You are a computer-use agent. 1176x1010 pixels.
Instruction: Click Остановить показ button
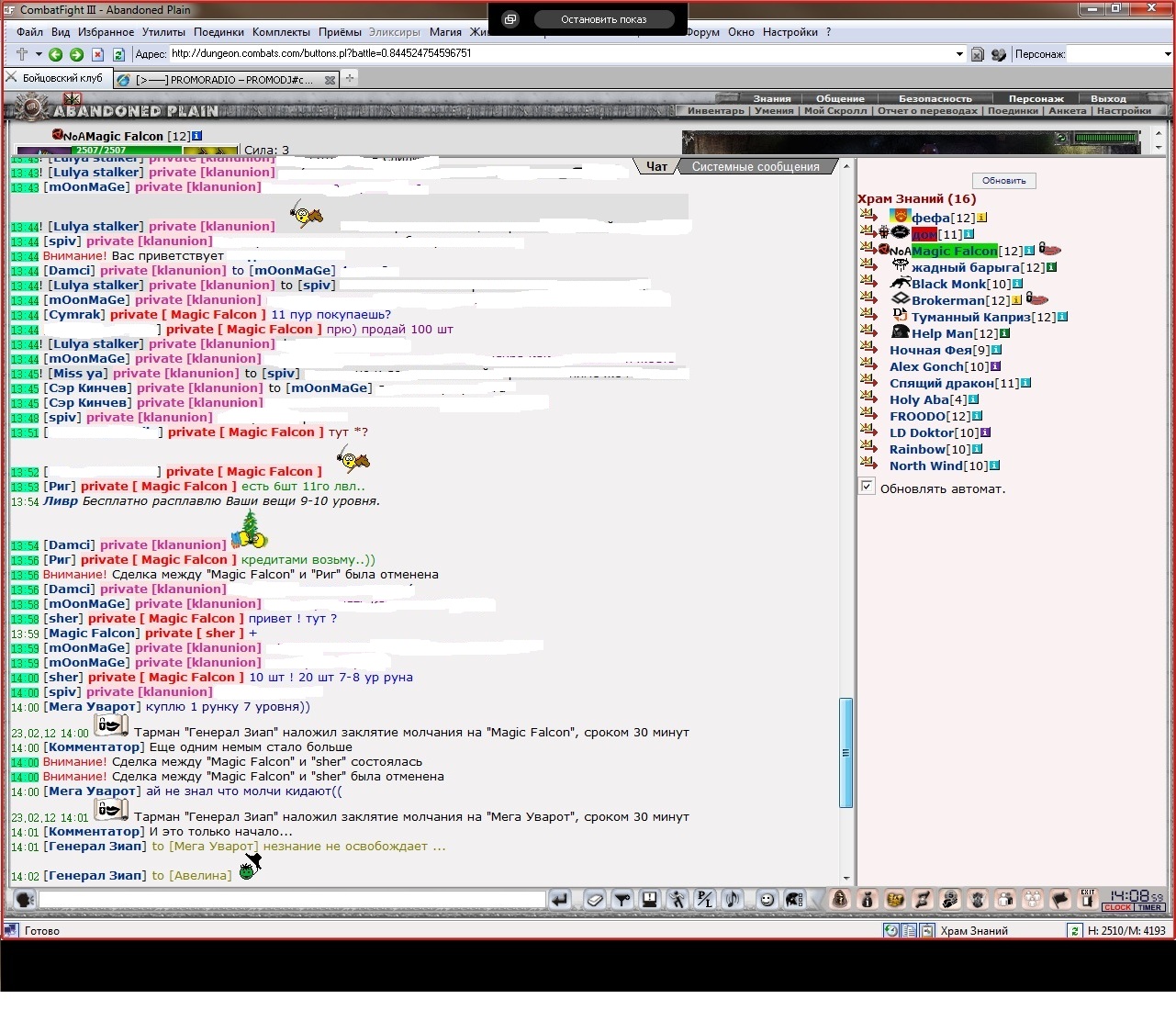604,19
